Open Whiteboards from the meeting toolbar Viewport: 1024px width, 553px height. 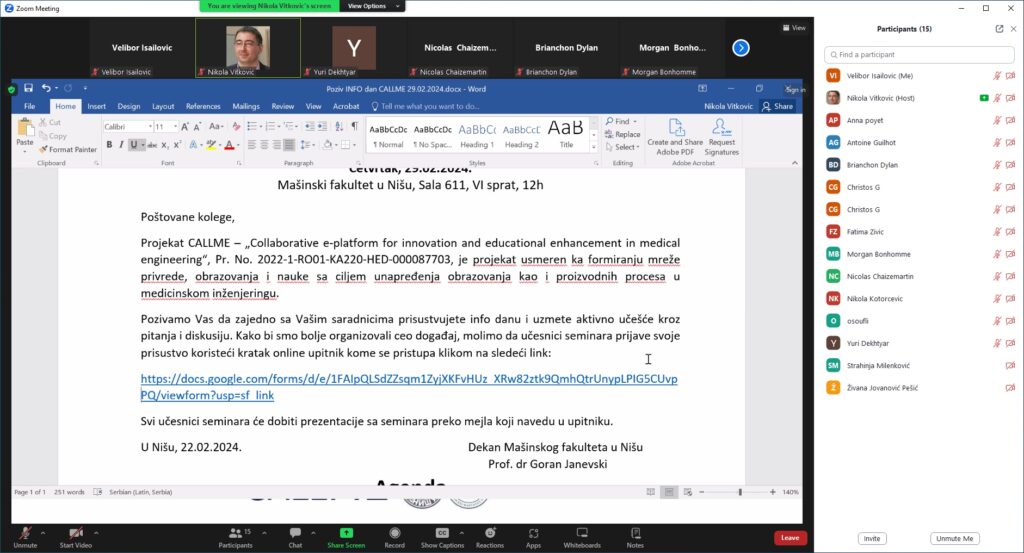(x=582, y=534)
